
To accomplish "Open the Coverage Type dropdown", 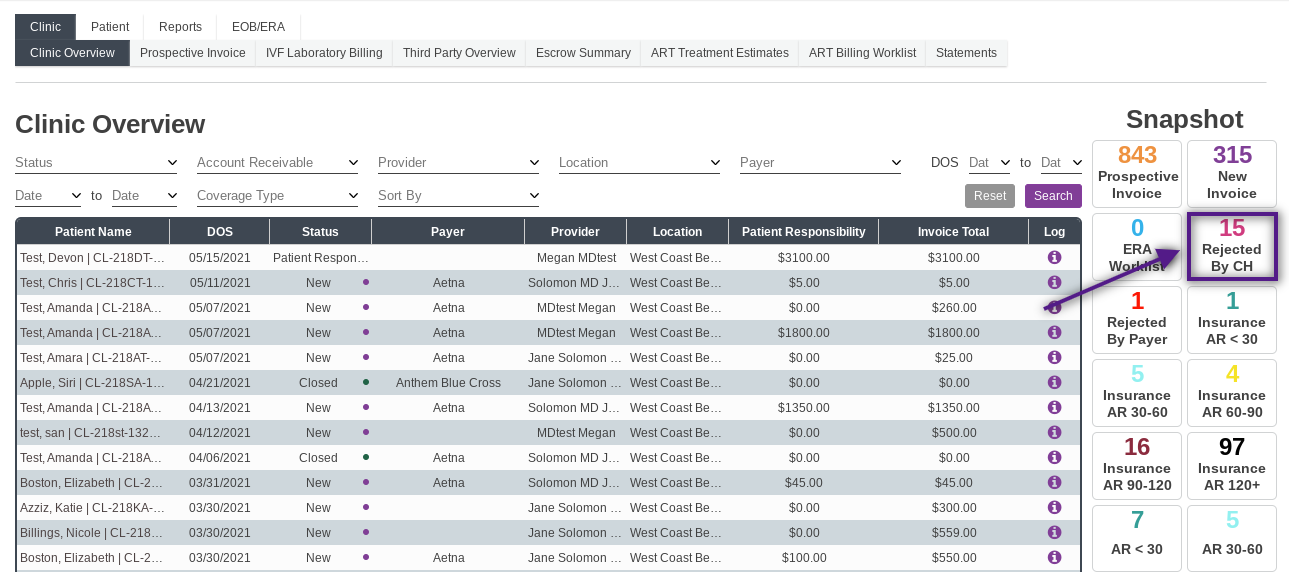I will point(277,196).
